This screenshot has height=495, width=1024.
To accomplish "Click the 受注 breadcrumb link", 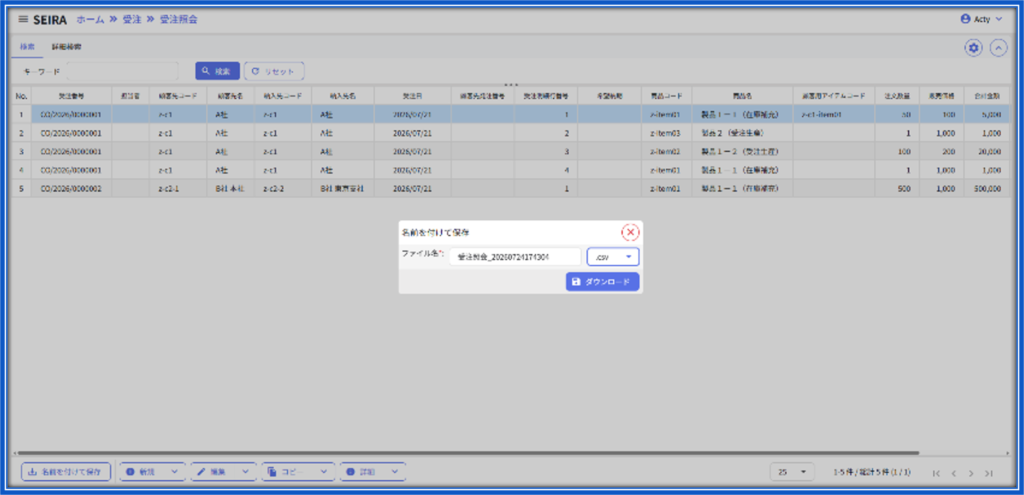I will [x=132, y=20].
